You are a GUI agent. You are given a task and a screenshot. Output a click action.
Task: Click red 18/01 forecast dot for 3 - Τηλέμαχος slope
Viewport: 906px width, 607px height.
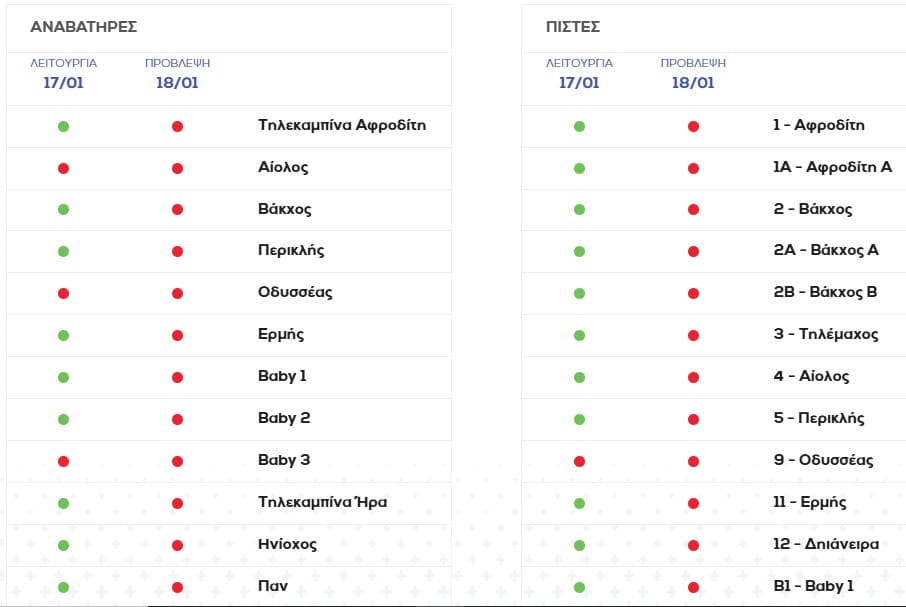click(693, 335)
